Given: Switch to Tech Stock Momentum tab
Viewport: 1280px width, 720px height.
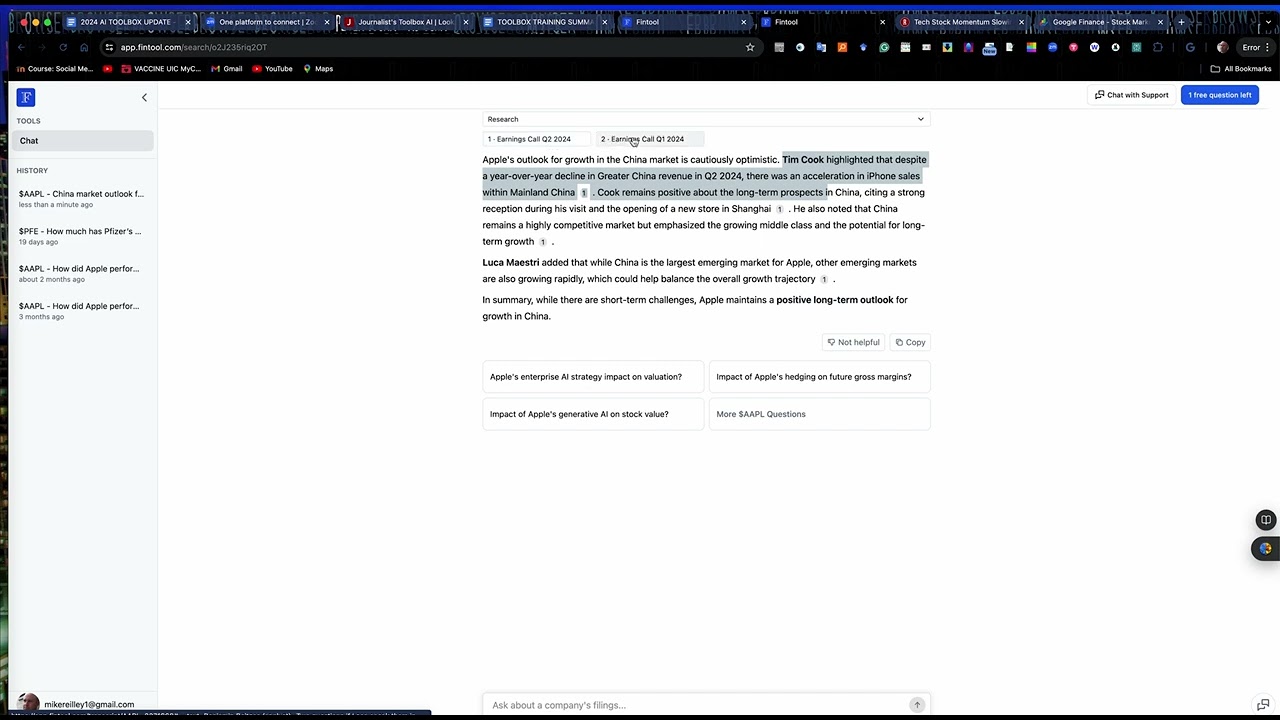Looking at the screenshot, I should pyautogui.click(x=961, y=22).
